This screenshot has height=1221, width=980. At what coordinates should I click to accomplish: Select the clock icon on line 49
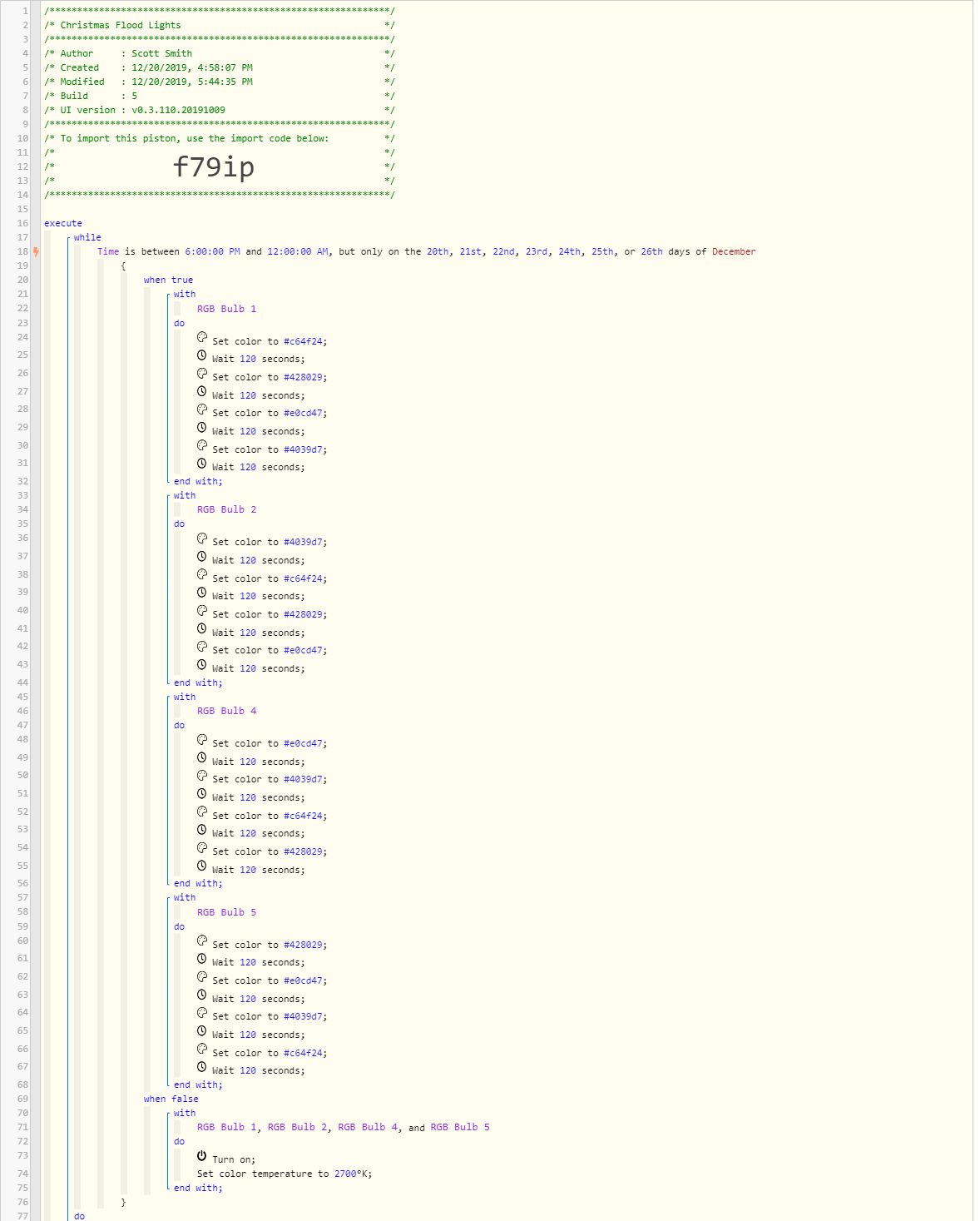202,757
